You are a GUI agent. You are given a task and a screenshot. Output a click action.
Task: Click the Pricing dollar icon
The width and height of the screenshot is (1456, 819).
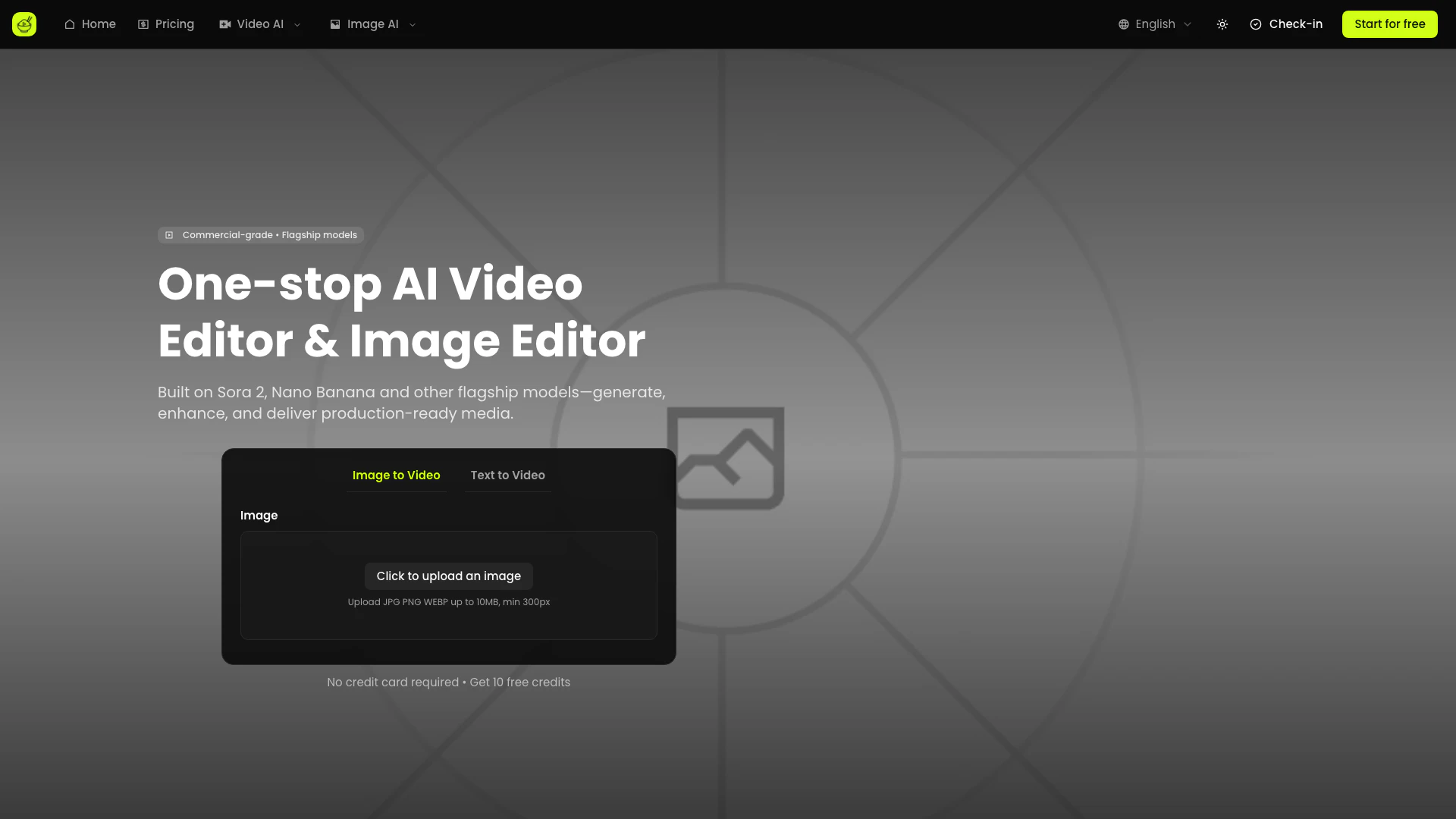pyautogui.click(x=143, y=24)
